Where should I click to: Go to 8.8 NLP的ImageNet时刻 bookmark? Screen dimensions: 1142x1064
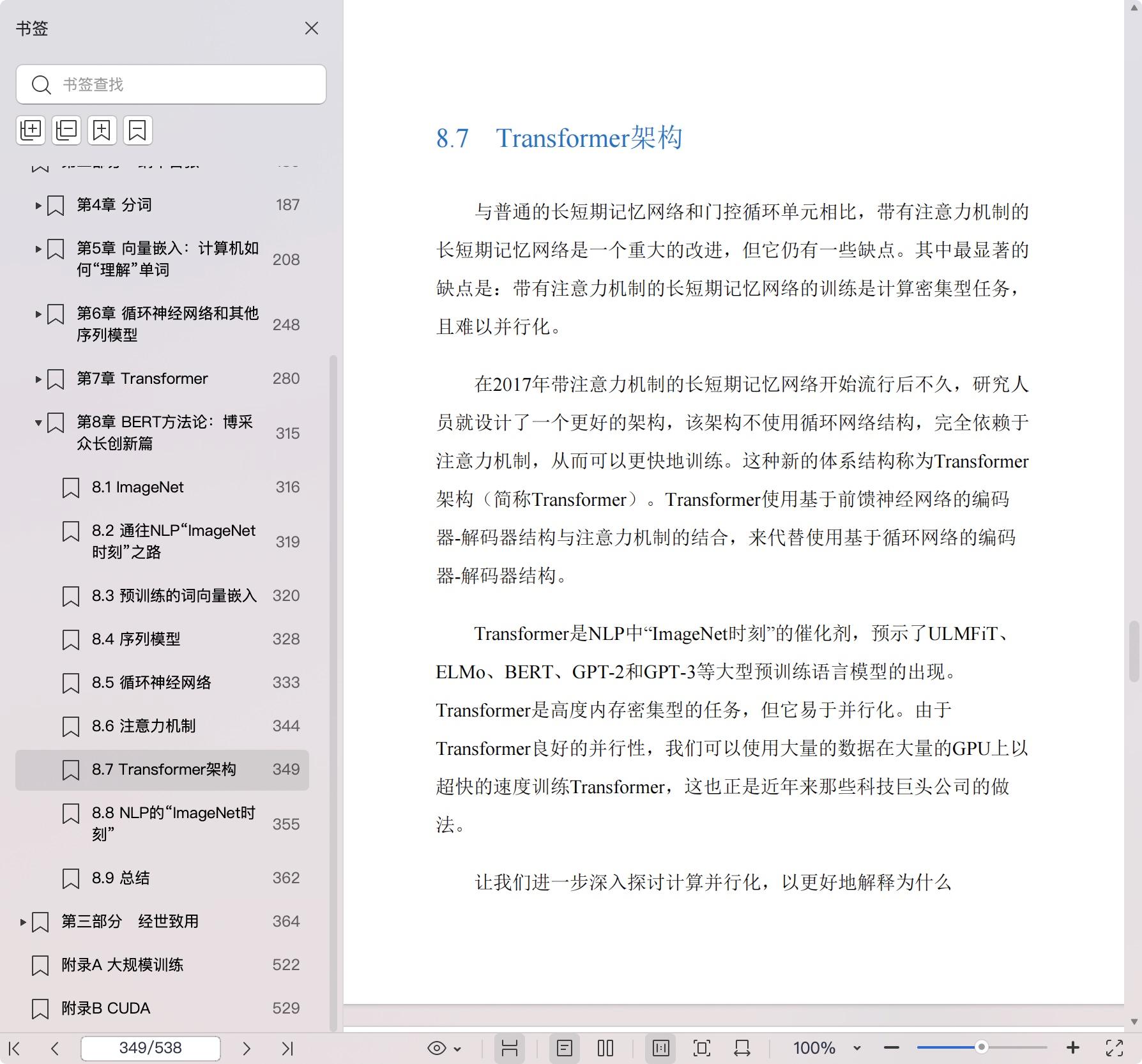pyautogui.click(x=174, y=823)
